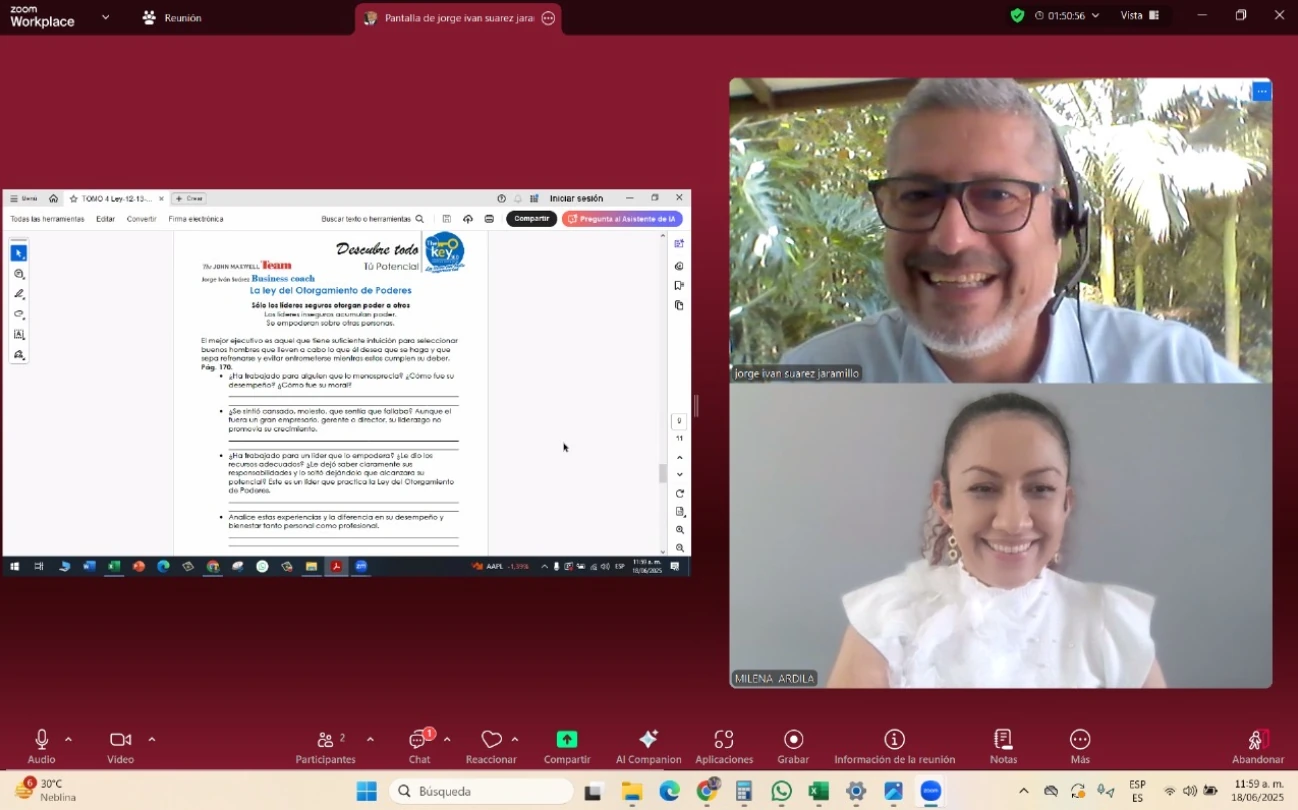Open the Aplicaciones menu

point(724,740)
